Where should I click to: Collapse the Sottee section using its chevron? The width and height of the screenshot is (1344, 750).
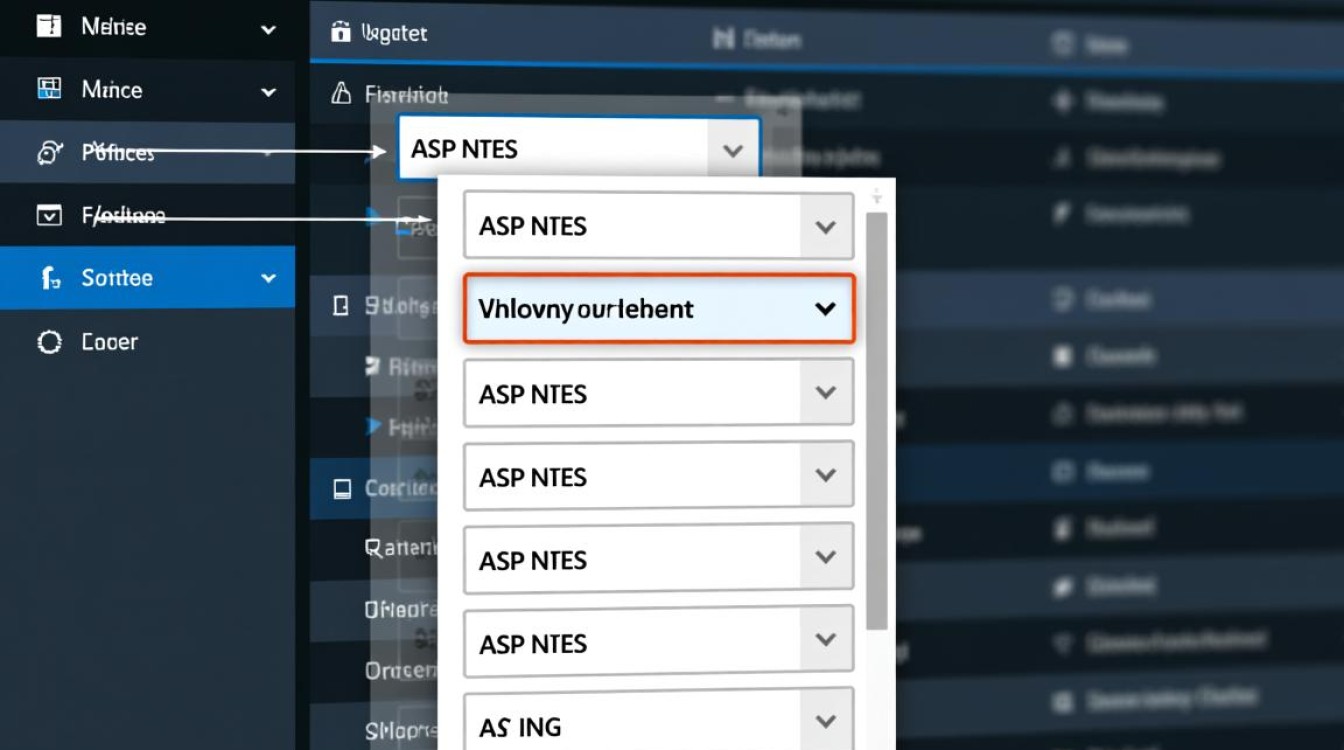pyautogui.click(x=268, y=278)
